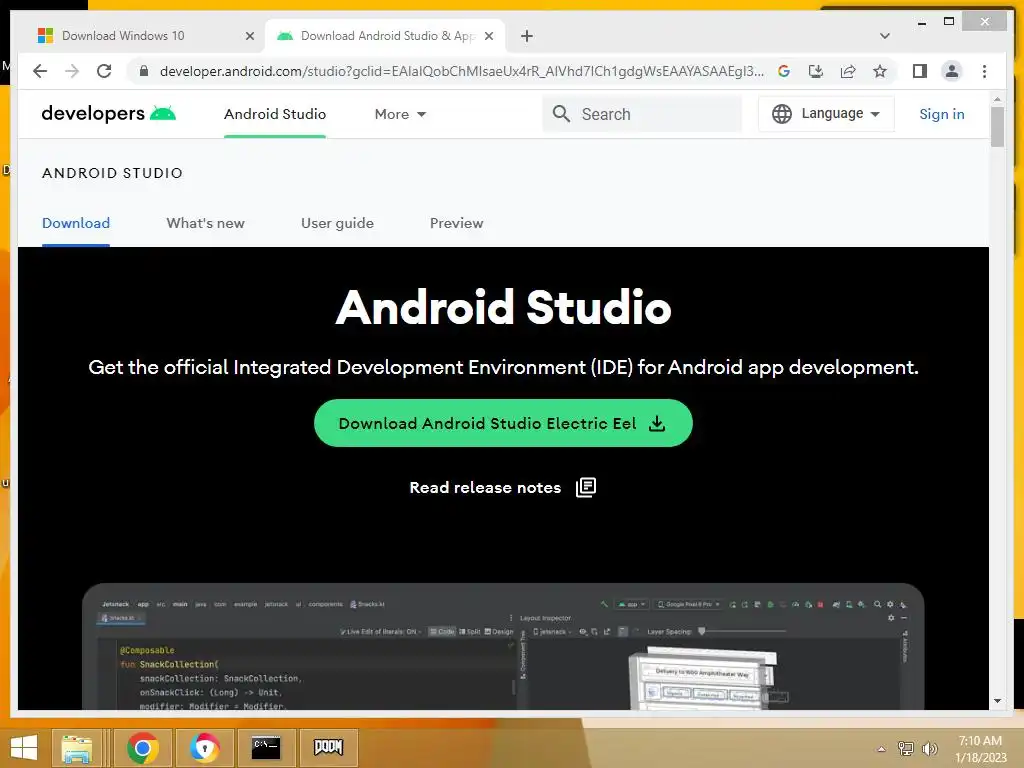1024x768 pixels.
Task: Click the network tray icon
Action: tap(906, 748)
